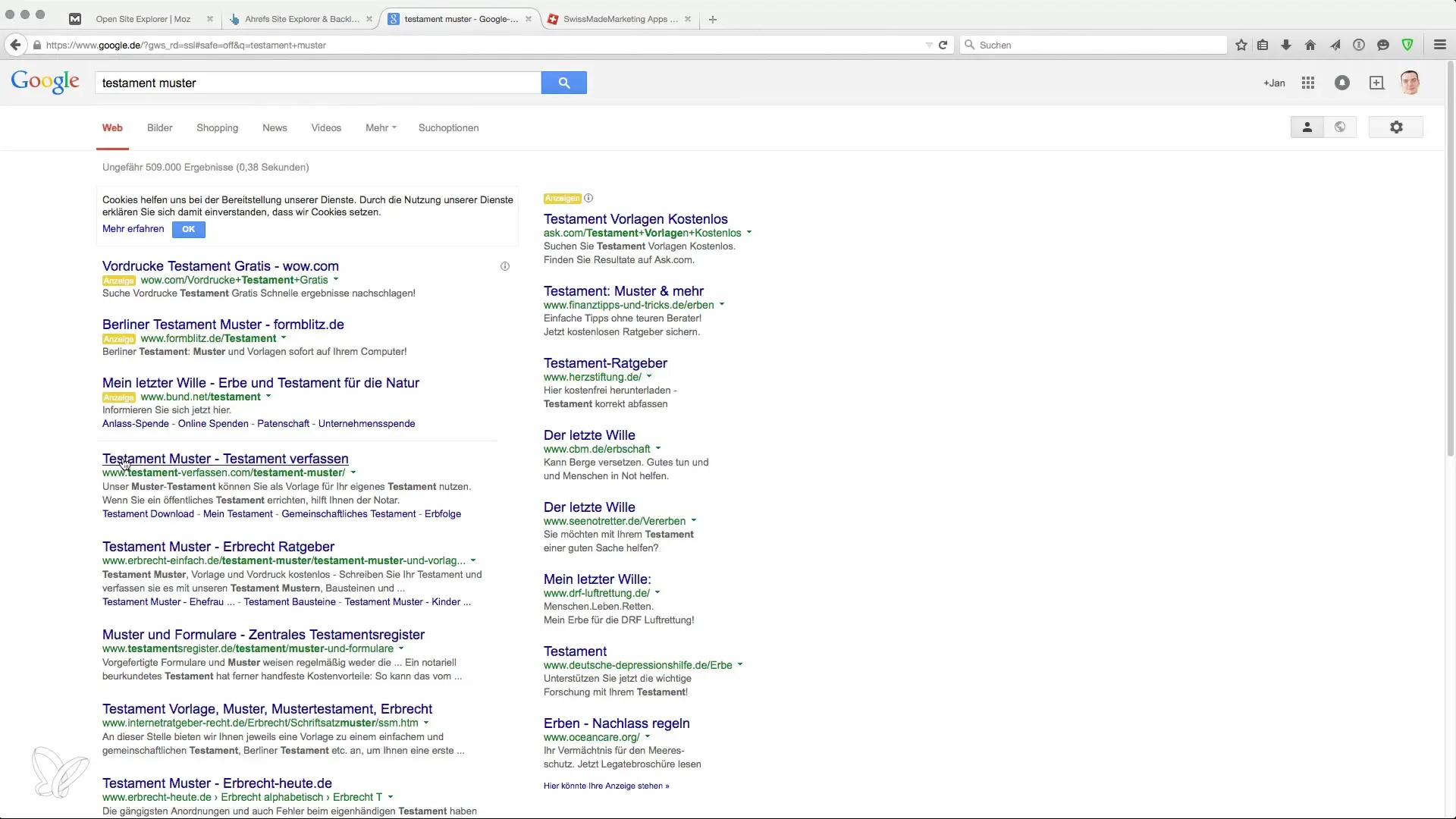Click the info icon beside wow.com ad

click(x=505, y=266)
